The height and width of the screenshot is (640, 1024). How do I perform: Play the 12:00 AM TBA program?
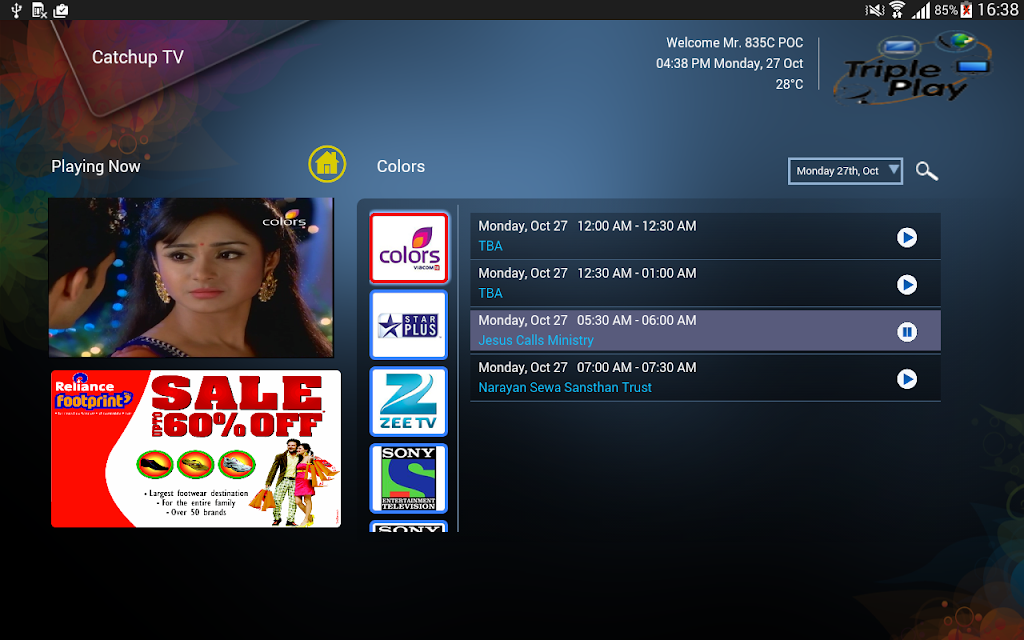906,237
